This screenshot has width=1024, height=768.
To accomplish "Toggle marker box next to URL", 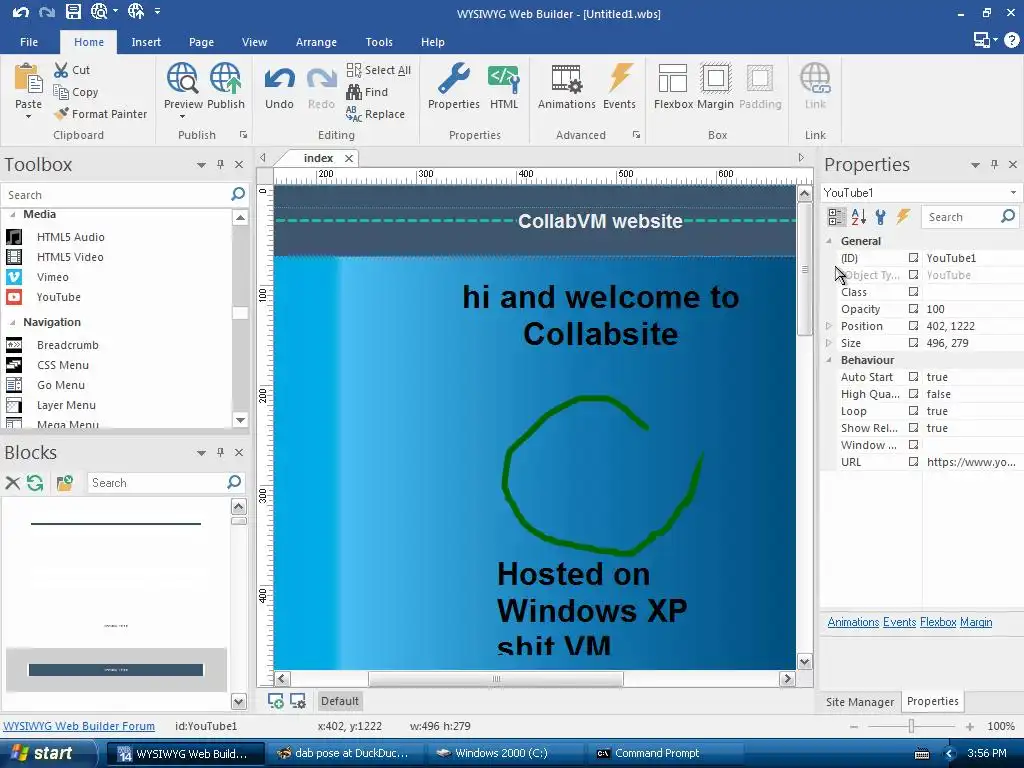I will [x=914, y=462].
